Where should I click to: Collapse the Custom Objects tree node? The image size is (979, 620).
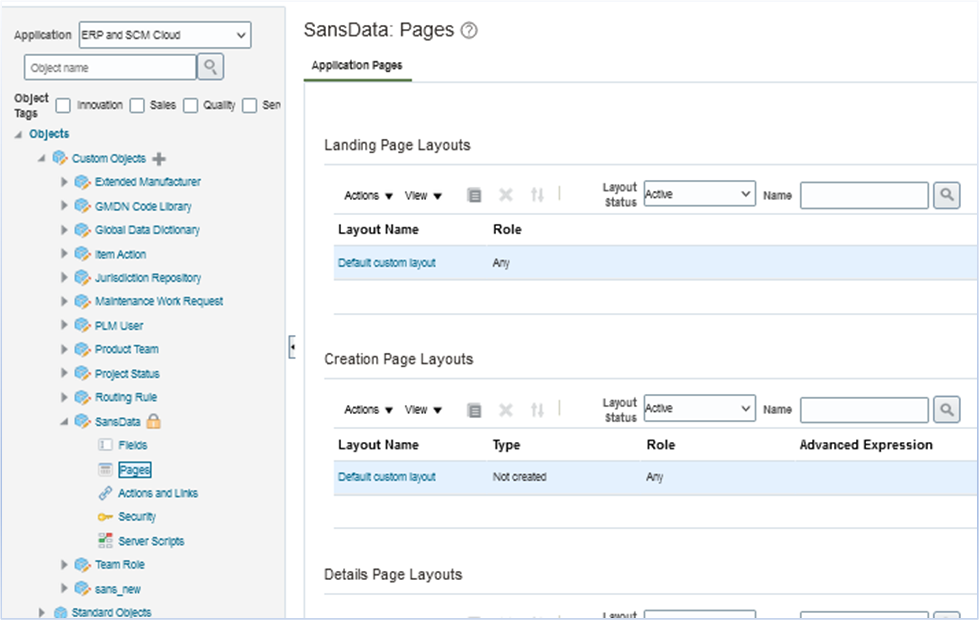41,157
